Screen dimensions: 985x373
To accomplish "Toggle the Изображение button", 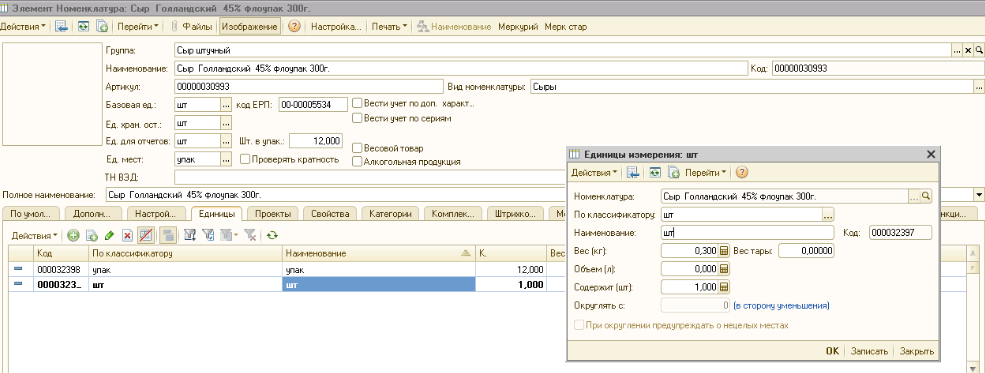I will [249, 27].
